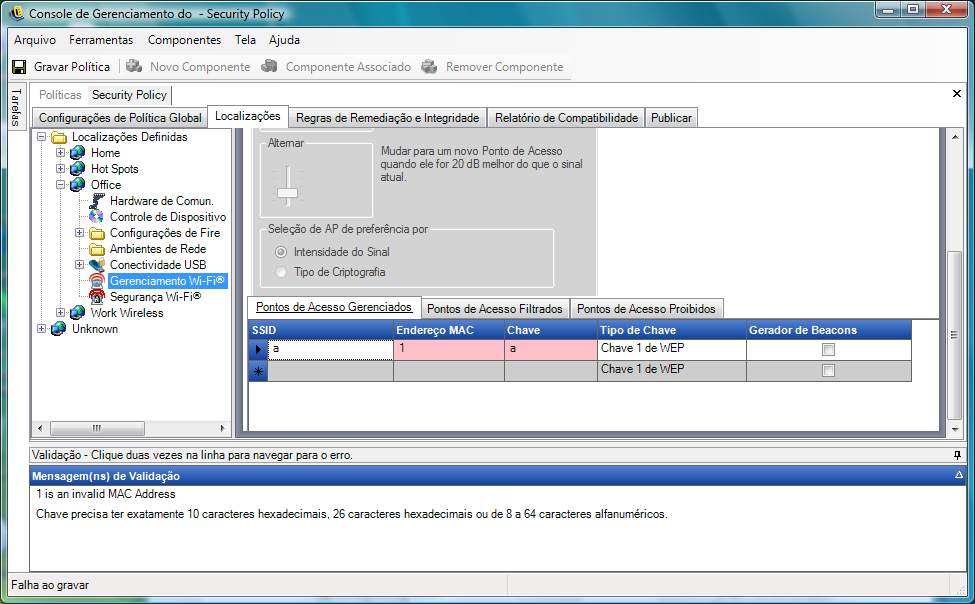Click the tree panel horizontal scrollbar thumb
Screen dimensions: 975x604
[x=97, y=428]
